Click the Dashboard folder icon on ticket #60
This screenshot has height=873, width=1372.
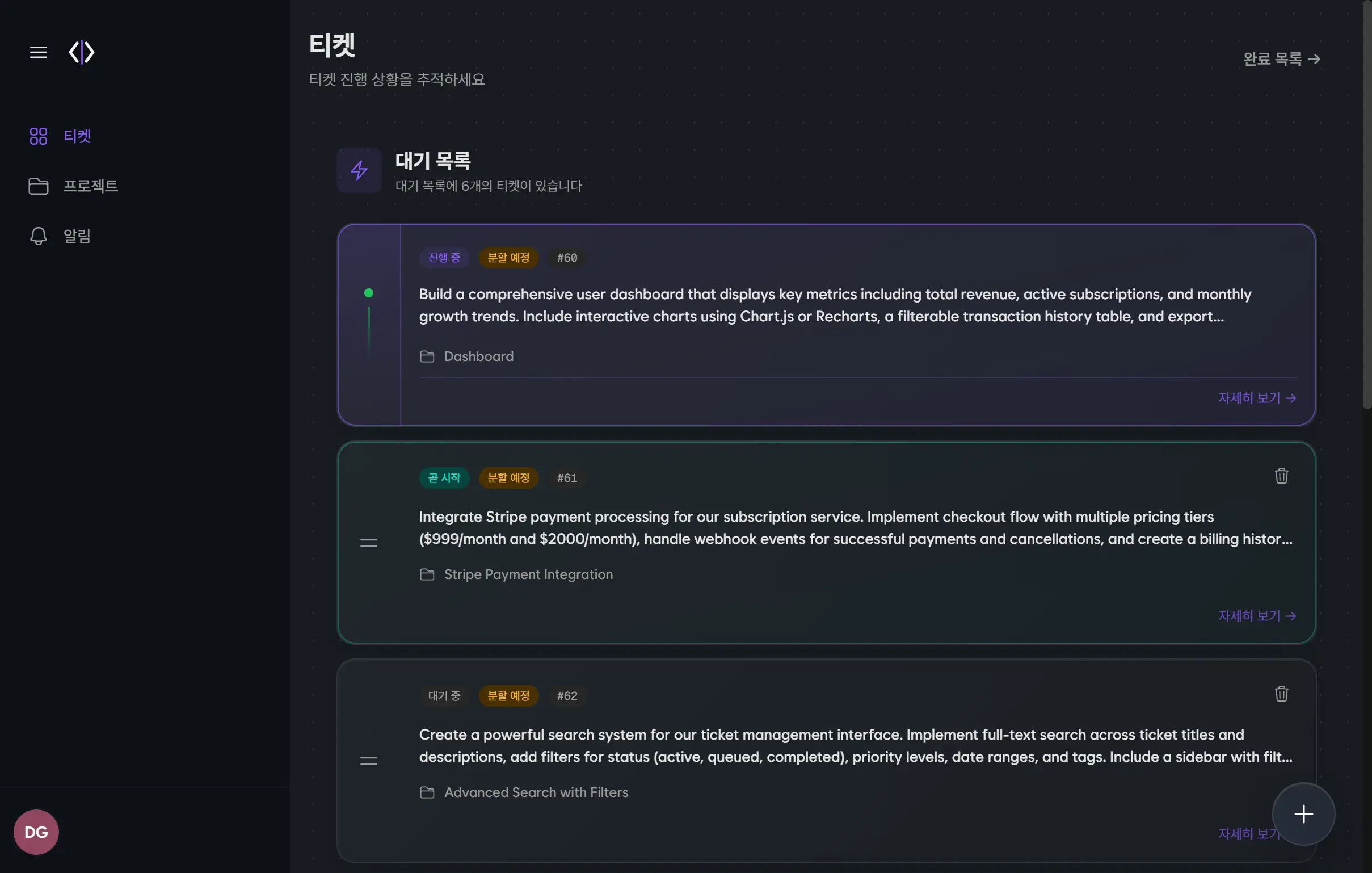(x=427, y=356)
